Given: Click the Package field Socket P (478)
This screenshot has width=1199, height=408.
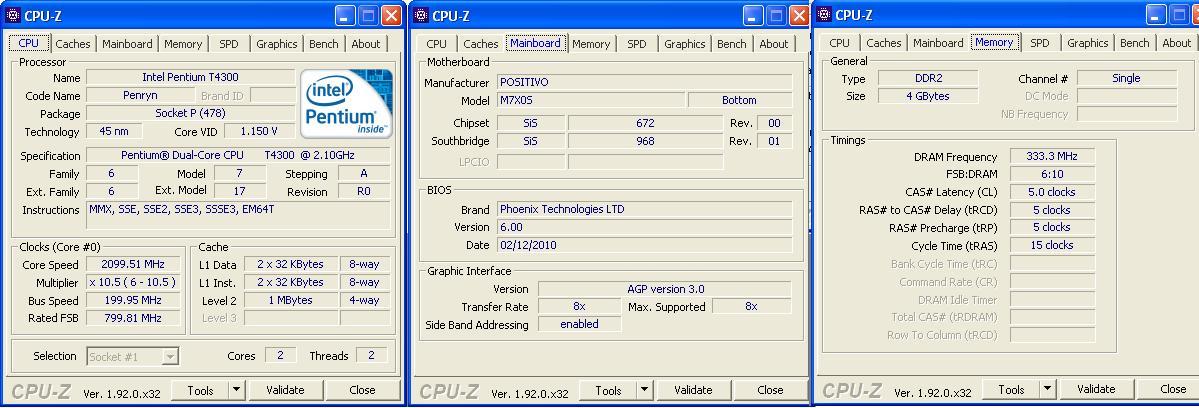Looking at the screenshot, I should [x=190, y=113].
